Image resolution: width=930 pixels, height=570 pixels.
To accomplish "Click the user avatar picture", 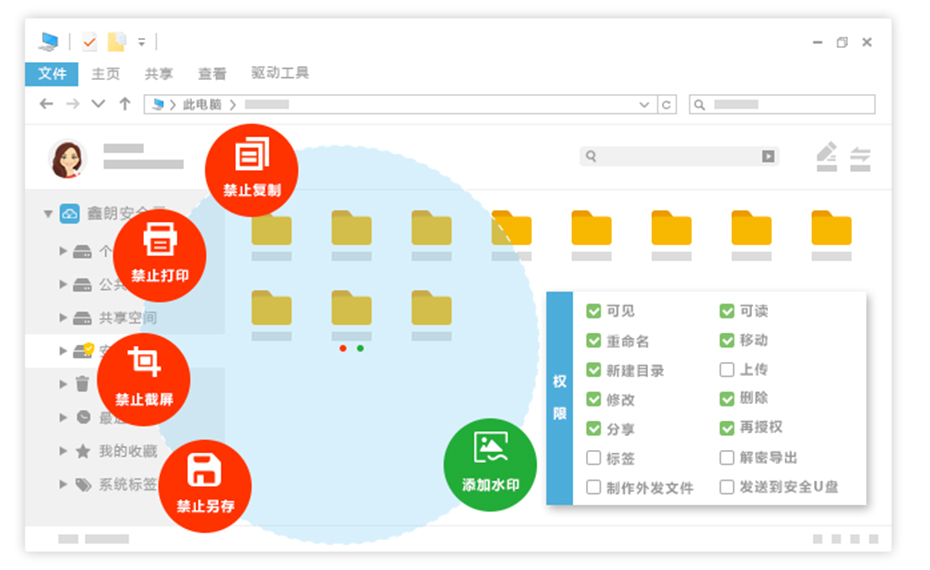I will [x=67, y=158].
